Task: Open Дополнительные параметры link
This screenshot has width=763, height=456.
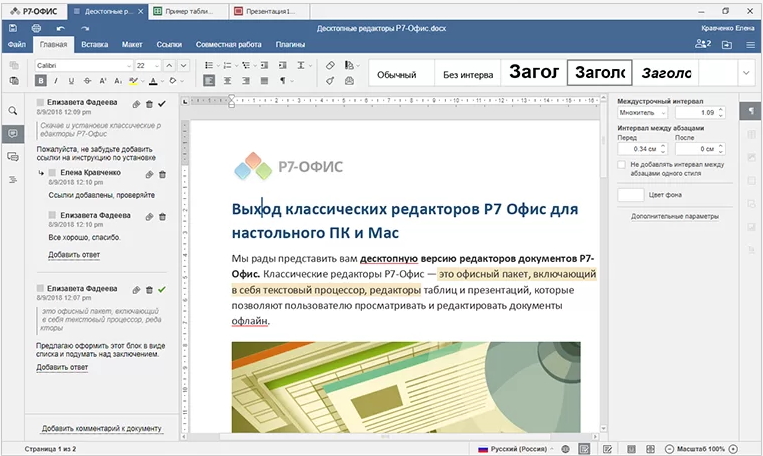Action: [674, 216]
